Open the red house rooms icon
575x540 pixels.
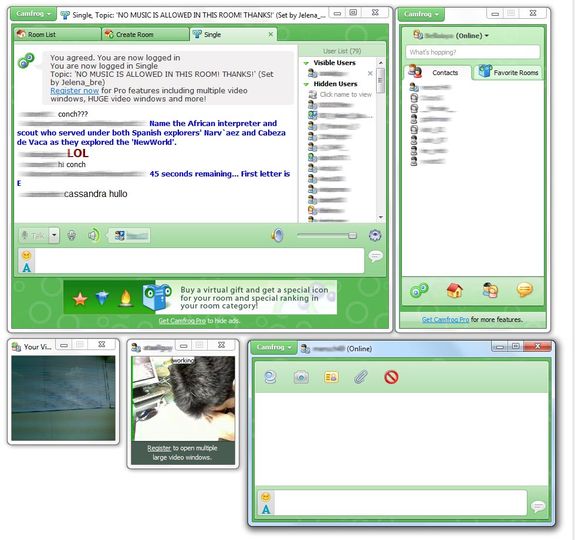pyautogui.click(x=454, y=290)
